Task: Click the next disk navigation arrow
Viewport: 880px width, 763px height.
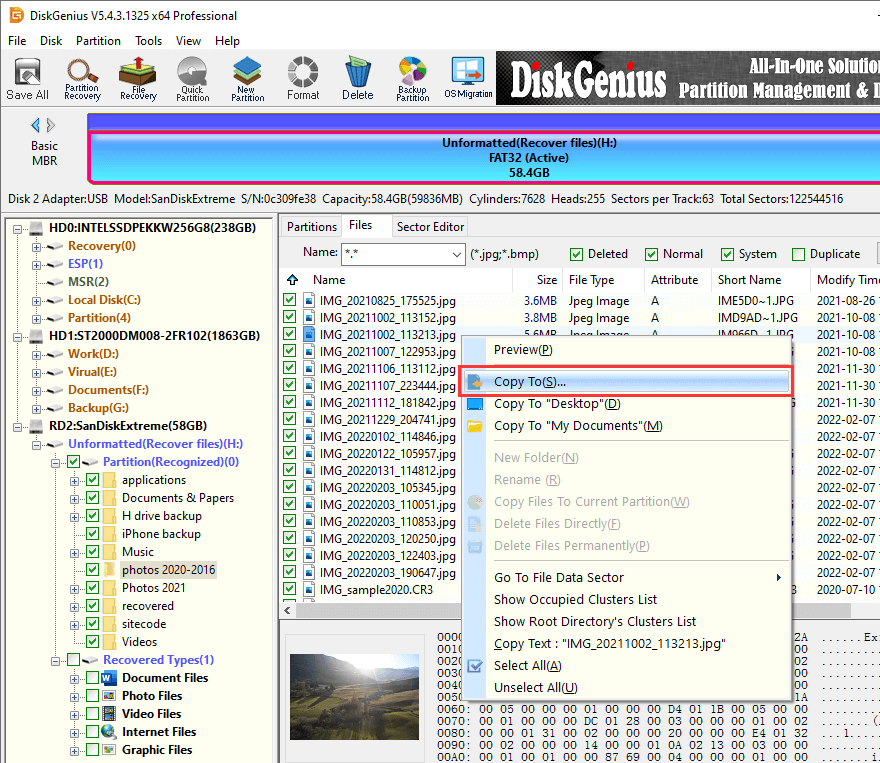Action: pyautogui.click(x=51, y=125)
